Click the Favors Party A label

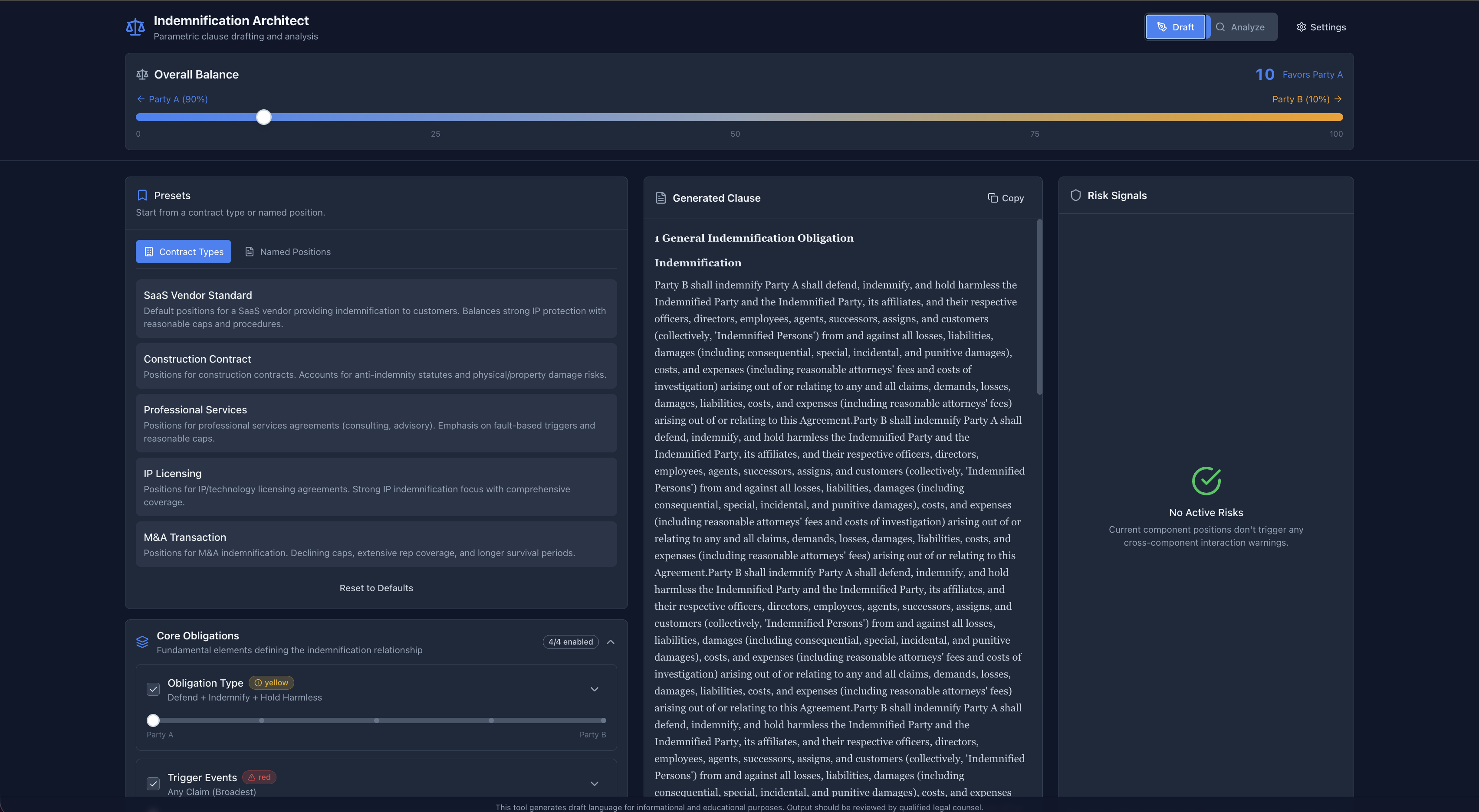tap(1312, 75)
